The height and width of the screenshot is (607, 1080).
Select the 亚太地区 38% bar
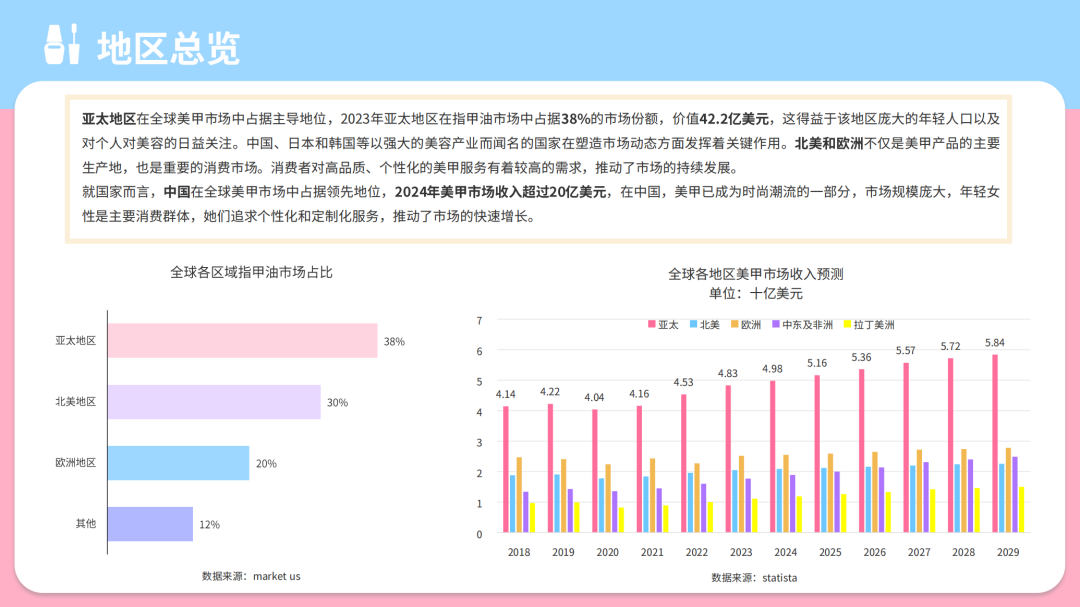pos(242,340)
